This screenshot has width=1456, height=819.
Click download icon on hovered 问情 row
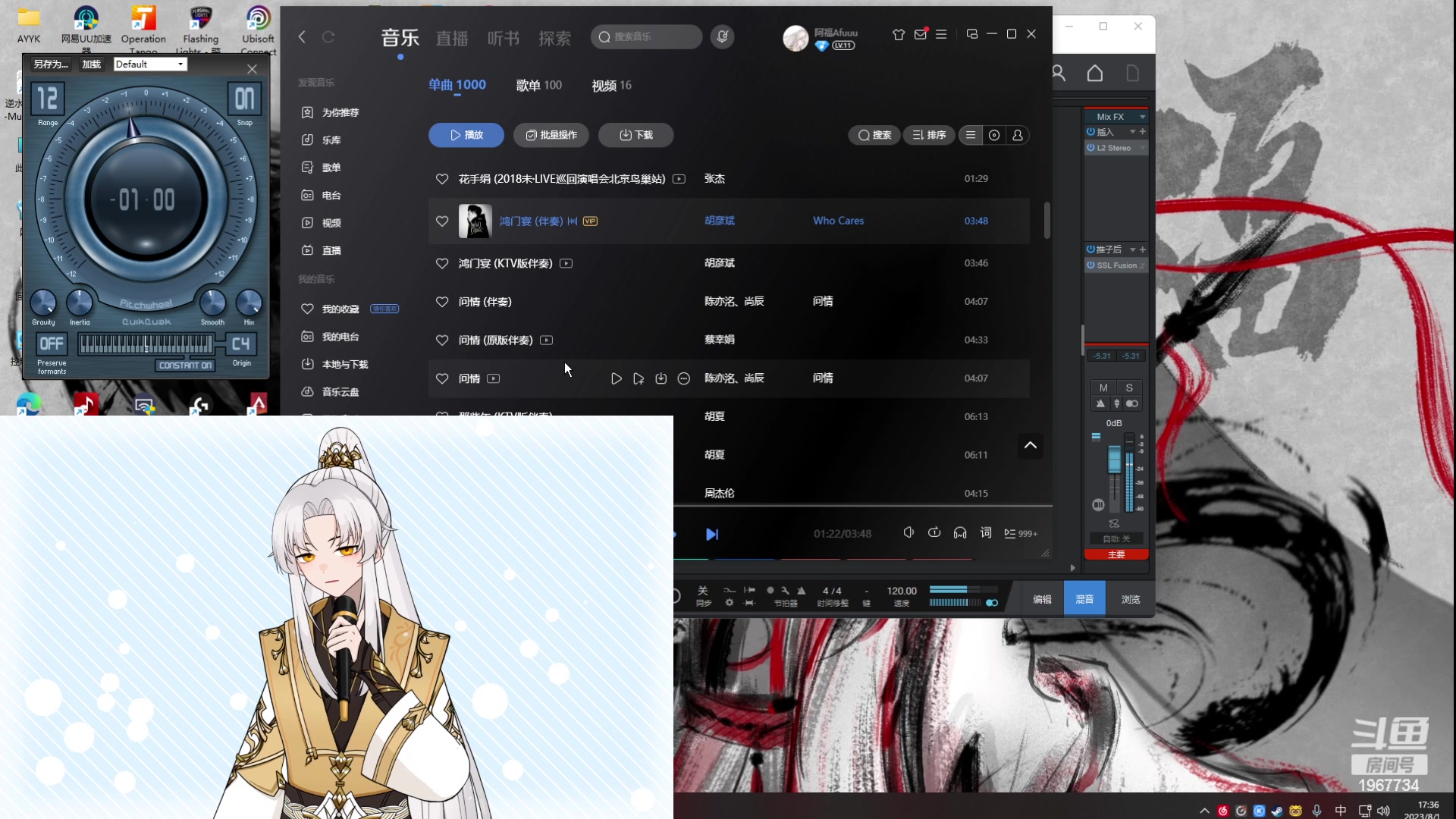(661, 378)
